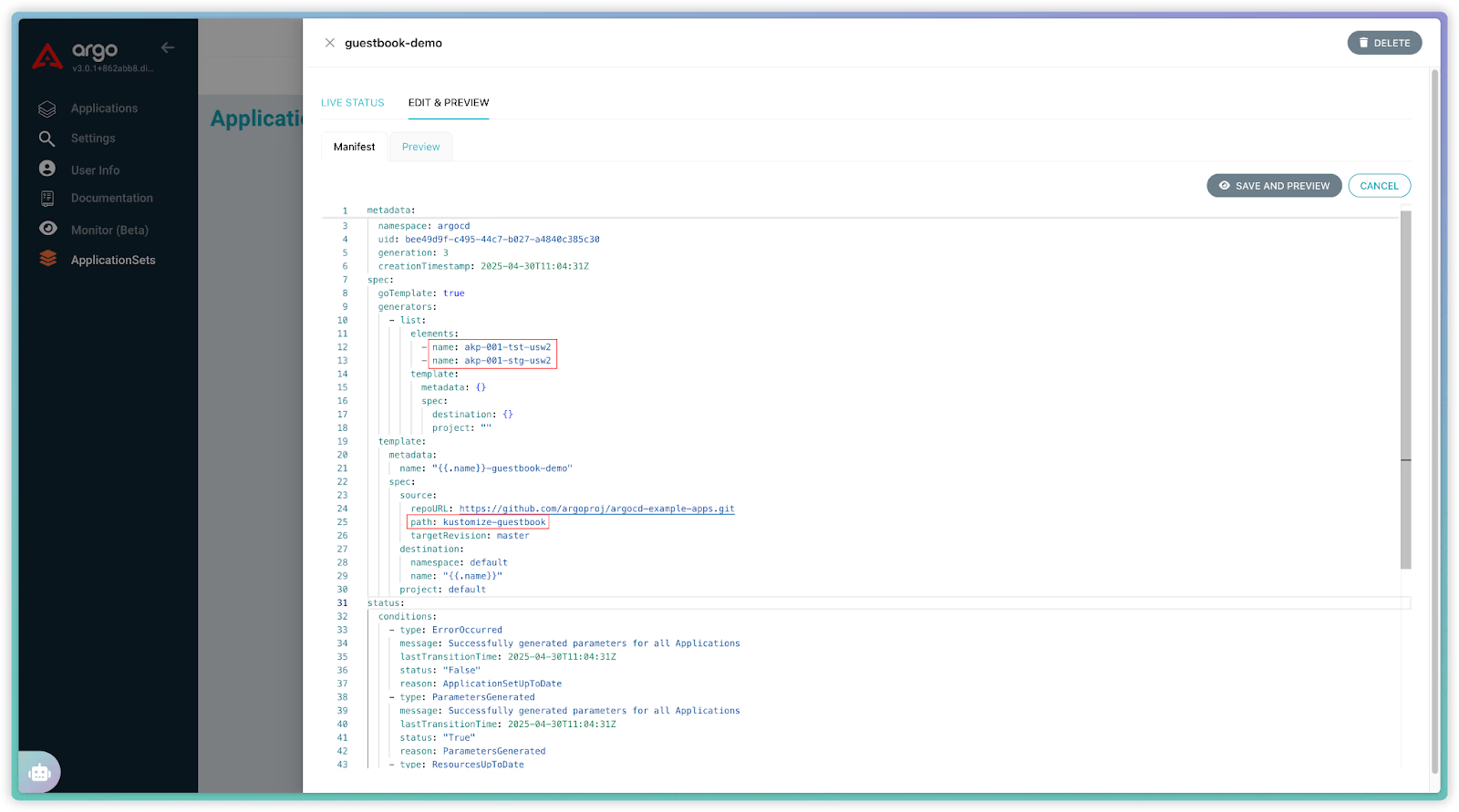Switch to the LIVE STATUS tab
The height and width of the screenshot is (812, 1459).
[x=353, y=103]
